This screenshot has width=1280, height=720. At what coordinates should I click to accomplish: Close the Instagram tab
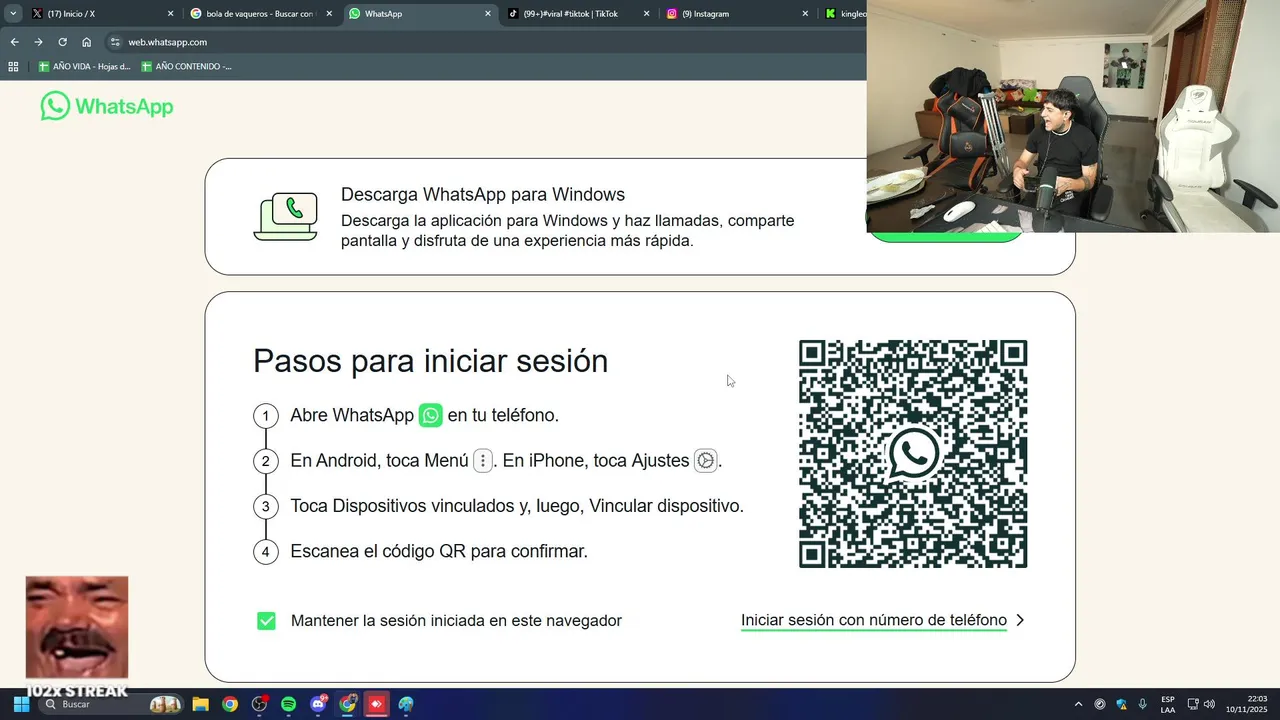click(x=805, y=14)
